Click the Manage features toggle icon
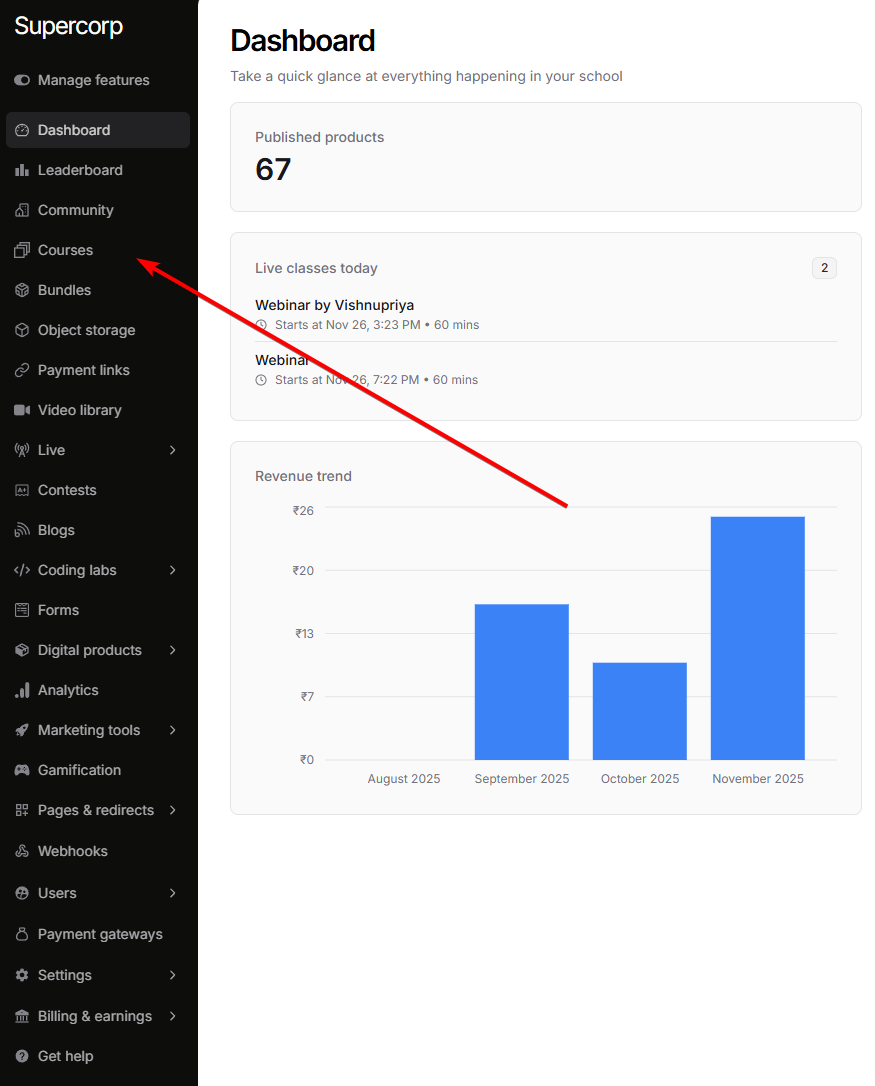The image size is (875, 1086). click(22, 80)
